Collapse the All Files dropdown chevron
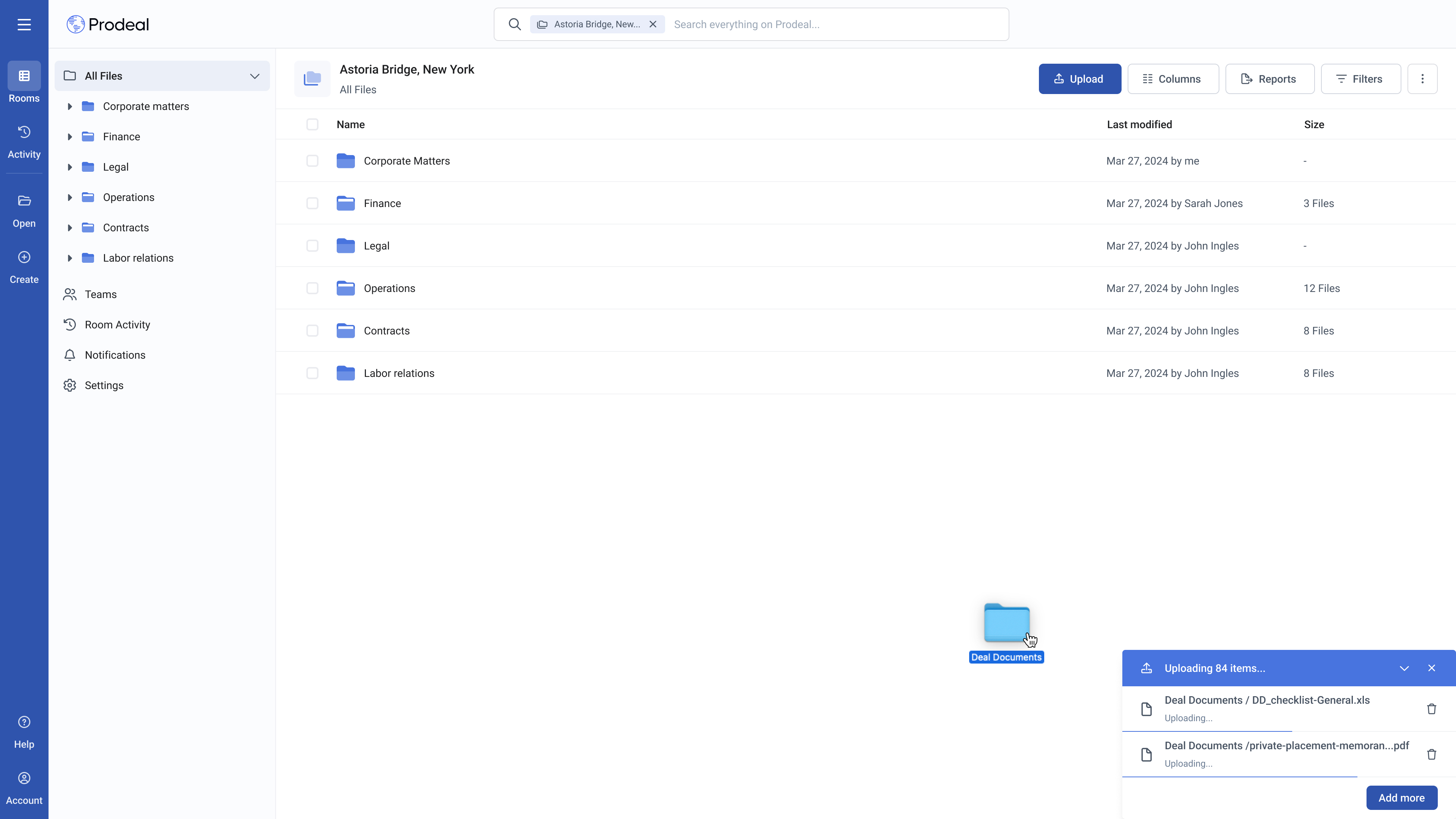Image resolution: width=1456 pixels, height=819 pixels. 254,76
